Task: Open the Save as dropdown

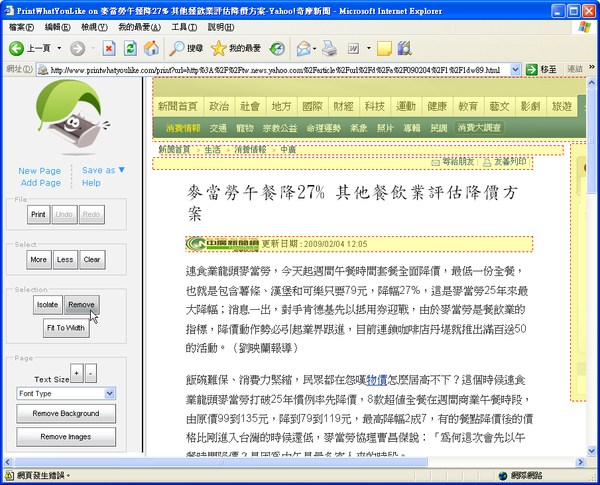Action: 103,170
